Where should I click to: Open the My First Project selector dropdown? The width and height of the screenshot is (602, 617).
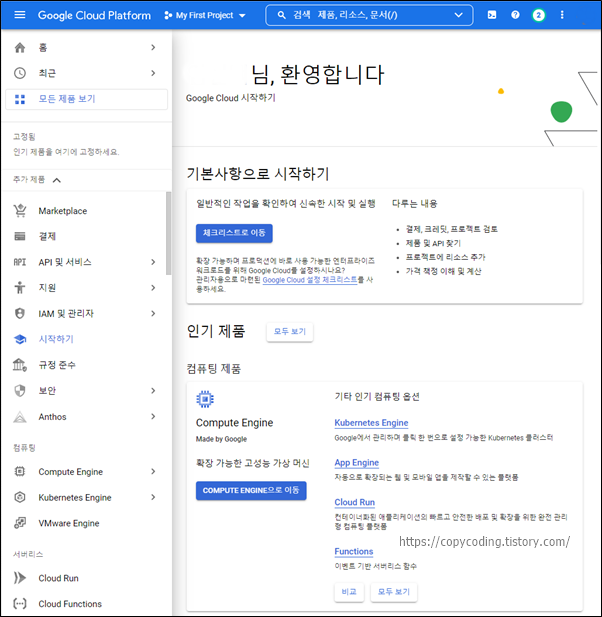tap(205, 15)
